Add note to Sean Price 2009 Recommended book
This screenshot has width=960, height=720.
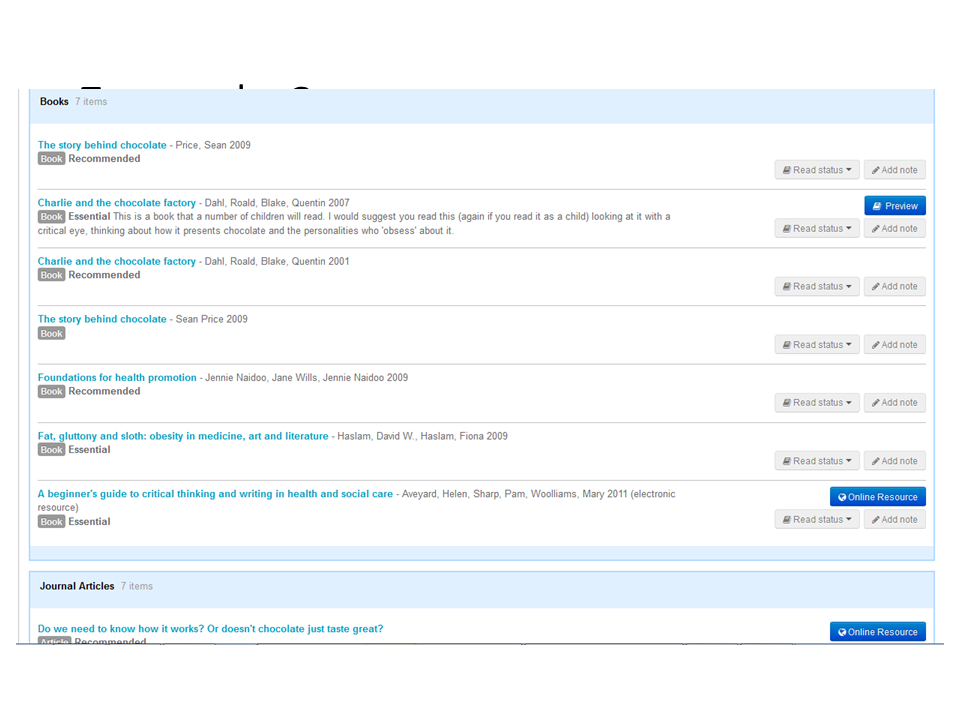pyautogui.click(x=894, y=170)
